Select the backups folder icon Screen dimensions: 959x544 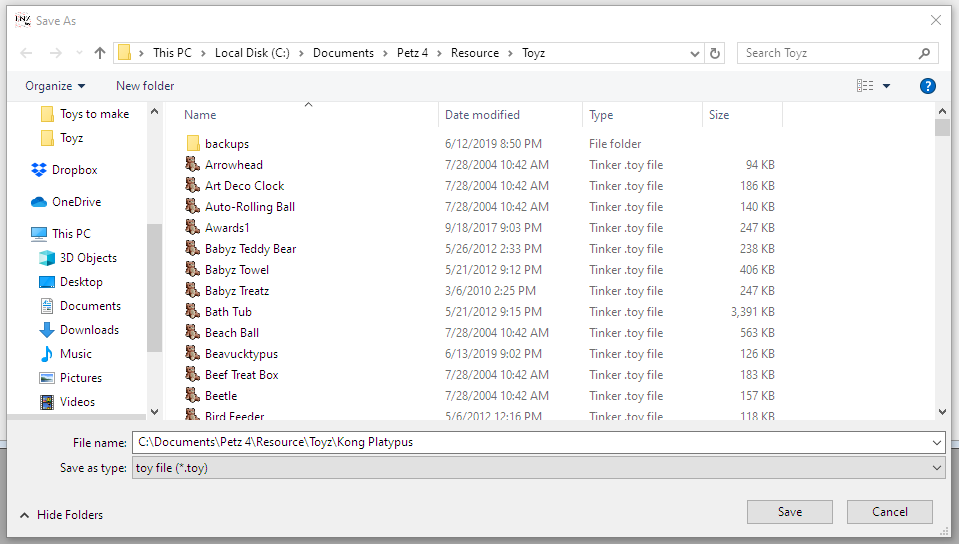pos(193,144)
